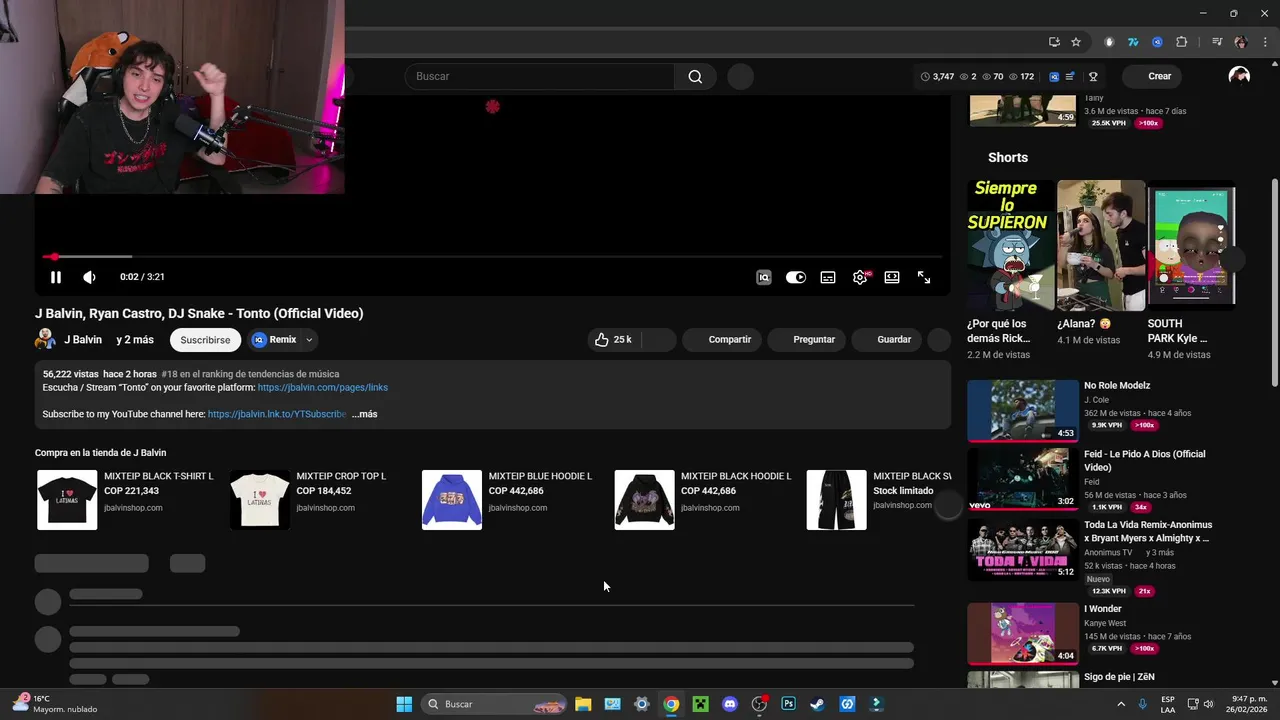1280x720 pixels.
Task: Click the search magnifier button
Action: [x=695, y=76]
